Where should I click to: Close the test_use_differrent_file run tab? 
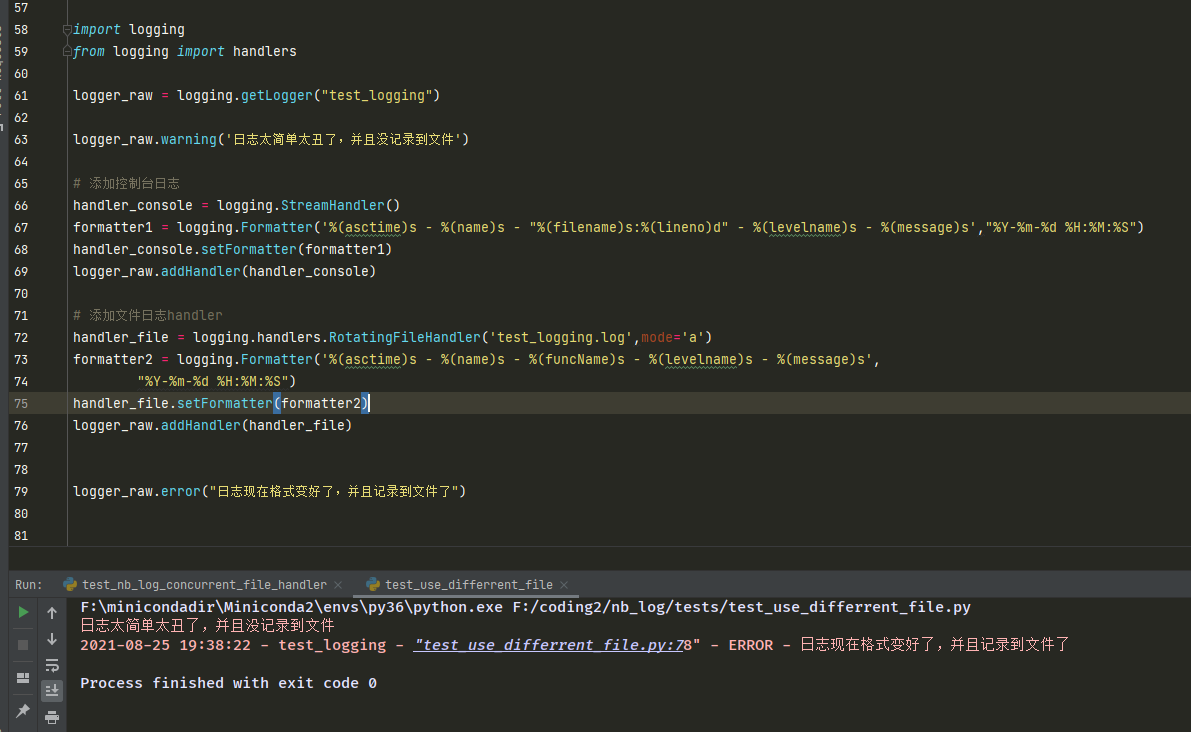[x=564, y=585]
